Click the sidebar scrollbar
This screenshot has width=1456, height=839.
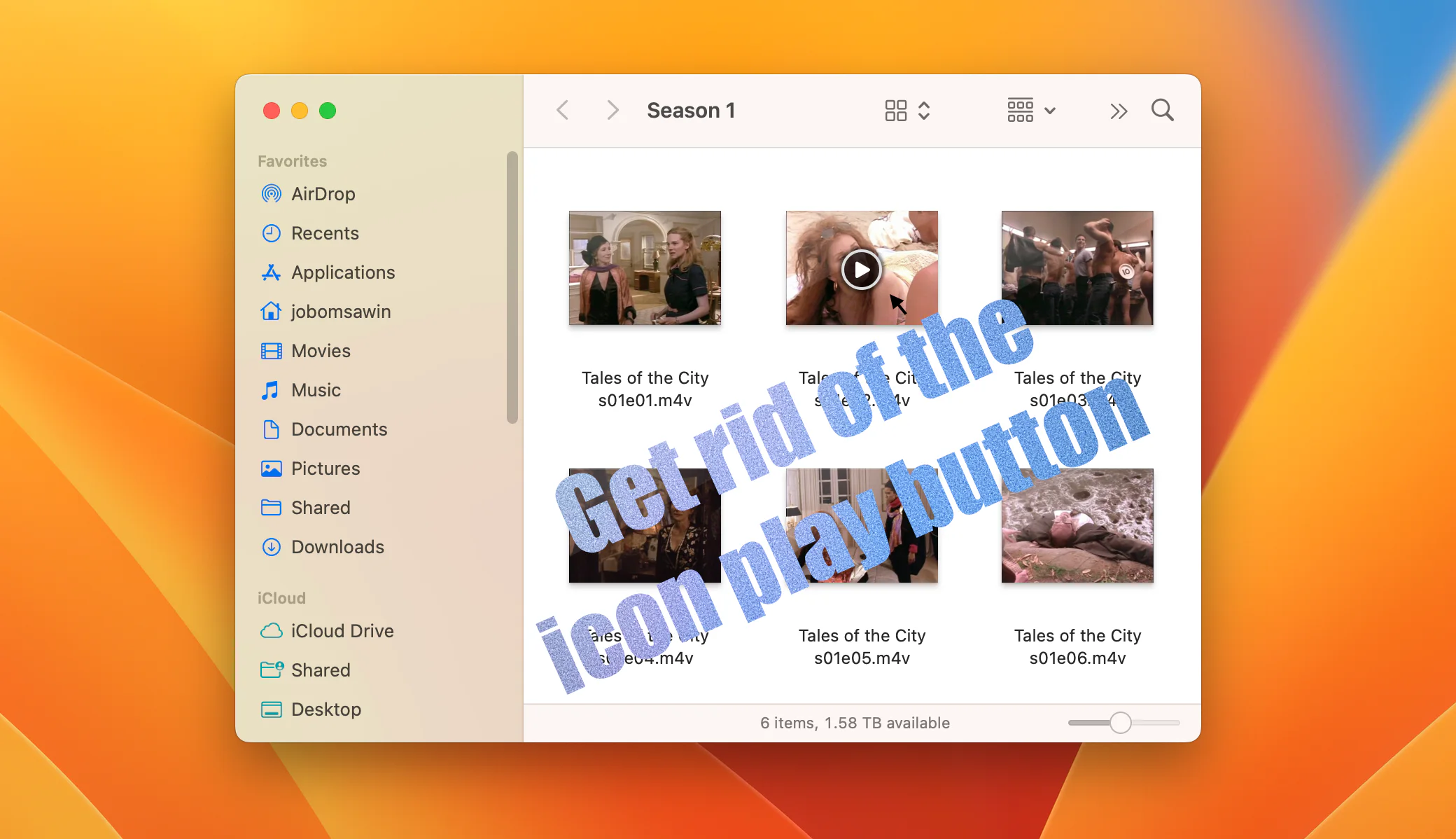tap(512, 287)
